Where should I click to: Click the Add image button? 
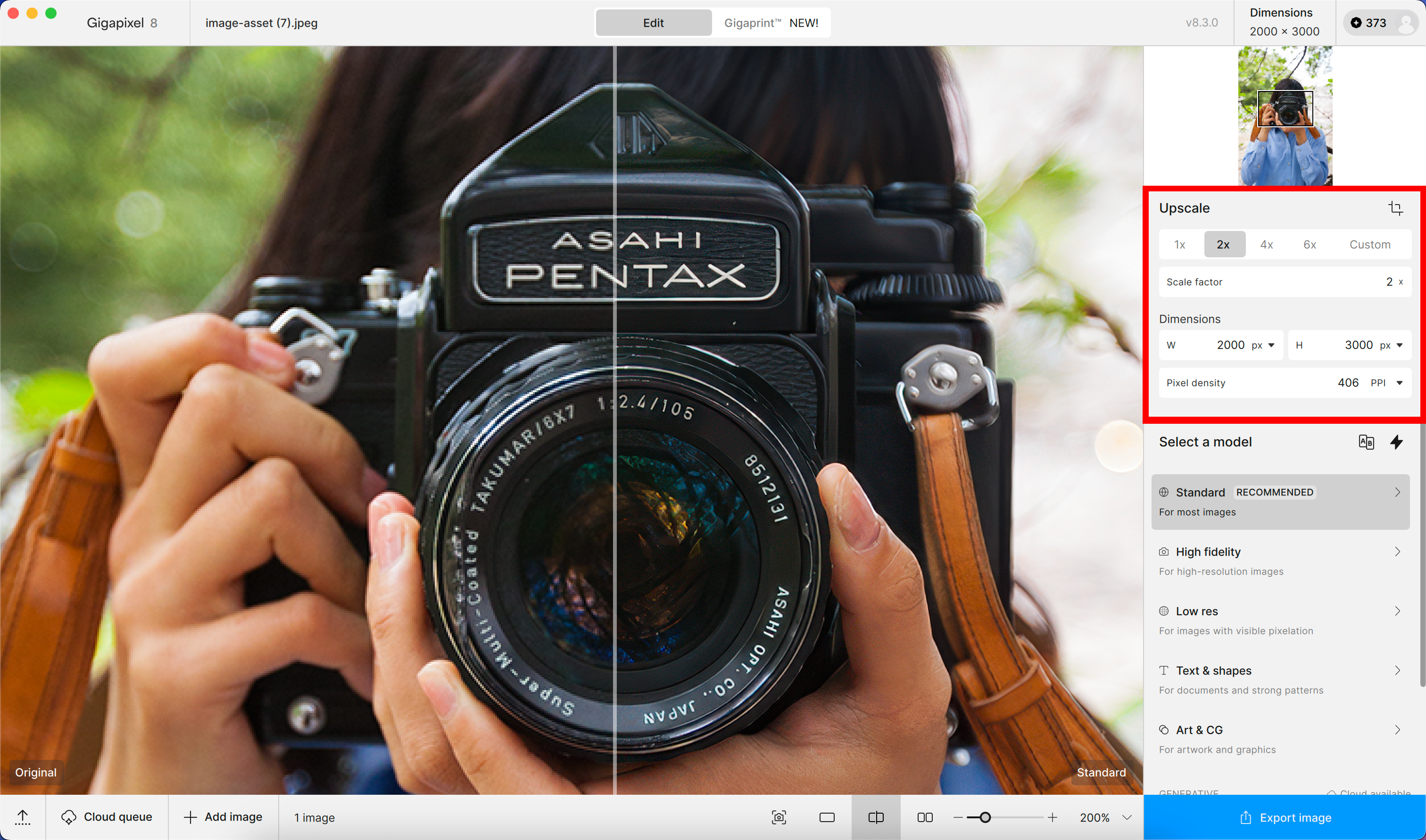[223, 817]
